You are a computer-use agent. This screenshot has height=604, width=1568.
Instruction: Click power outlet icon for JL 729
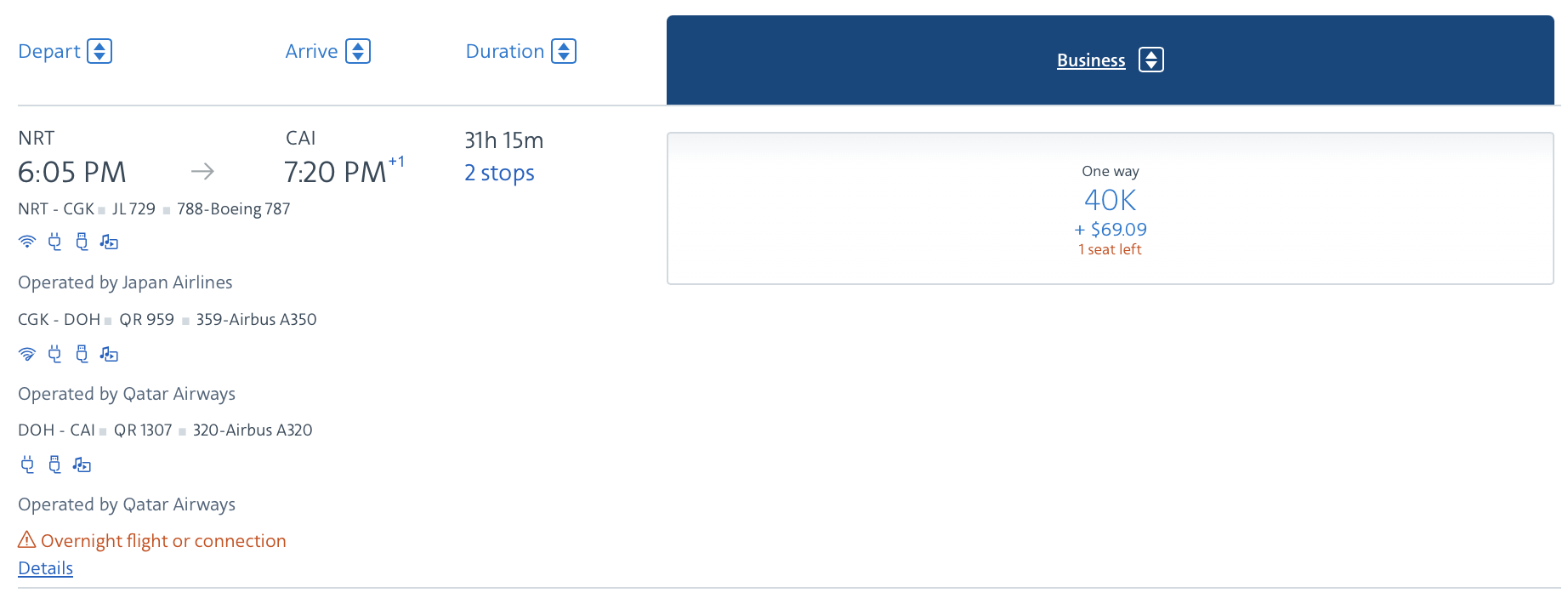click(x=54, y=242)
